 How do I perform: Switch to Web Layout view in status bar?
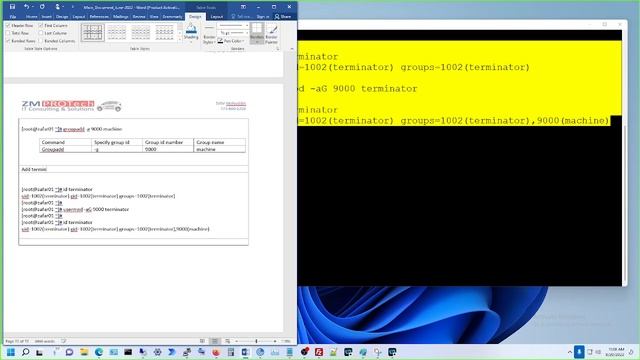pos(227,341)
